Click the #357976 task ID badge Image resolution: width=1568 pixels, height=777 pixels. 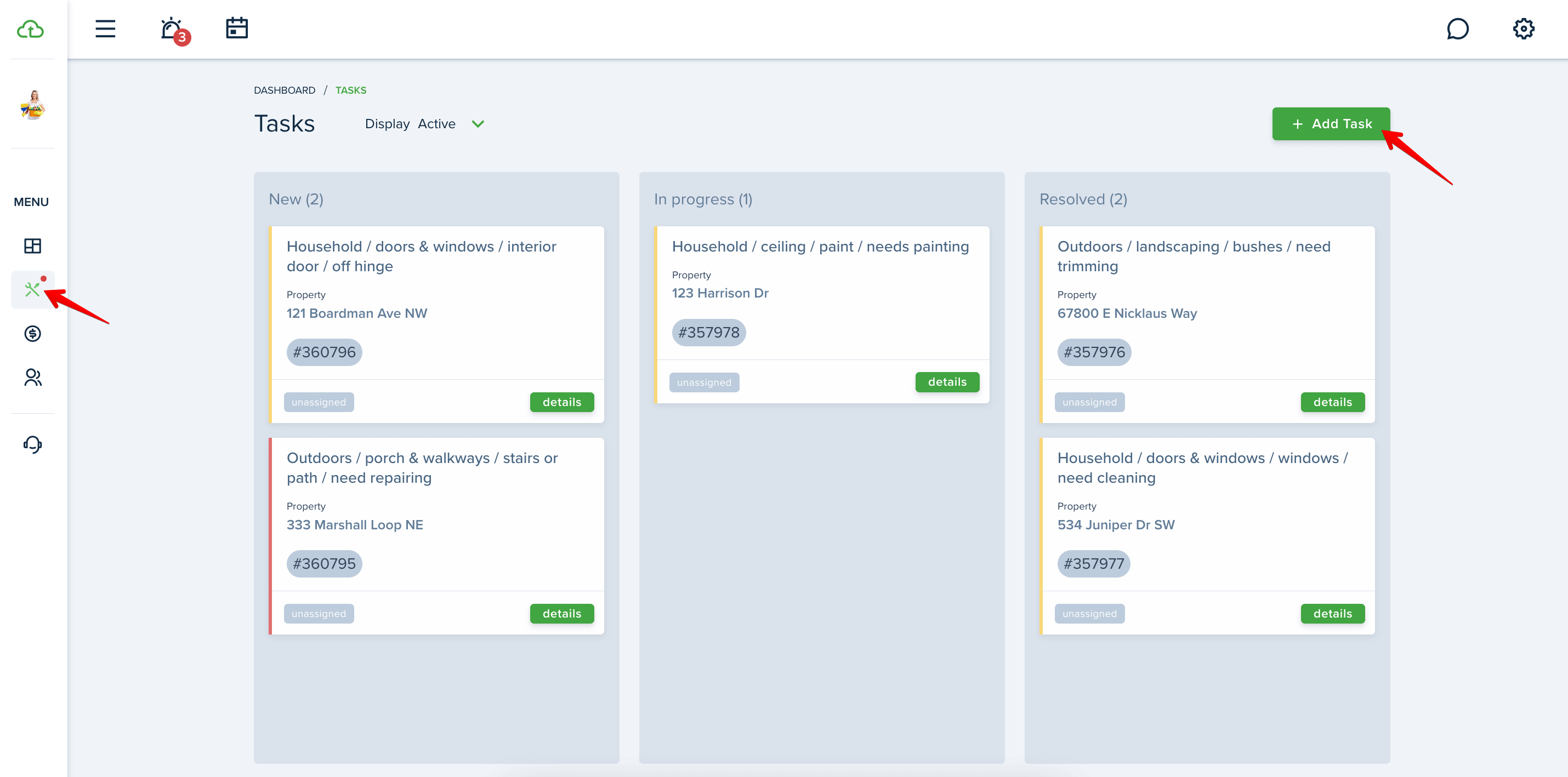pyautogui.click(x=1094, y=352)
